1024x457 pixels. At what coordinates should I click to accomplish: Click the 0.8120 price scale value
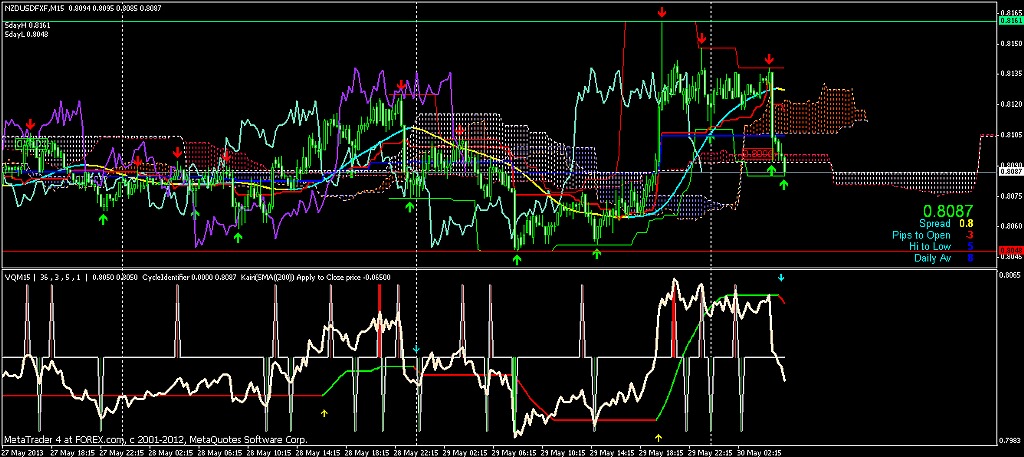coord(1012,104)
